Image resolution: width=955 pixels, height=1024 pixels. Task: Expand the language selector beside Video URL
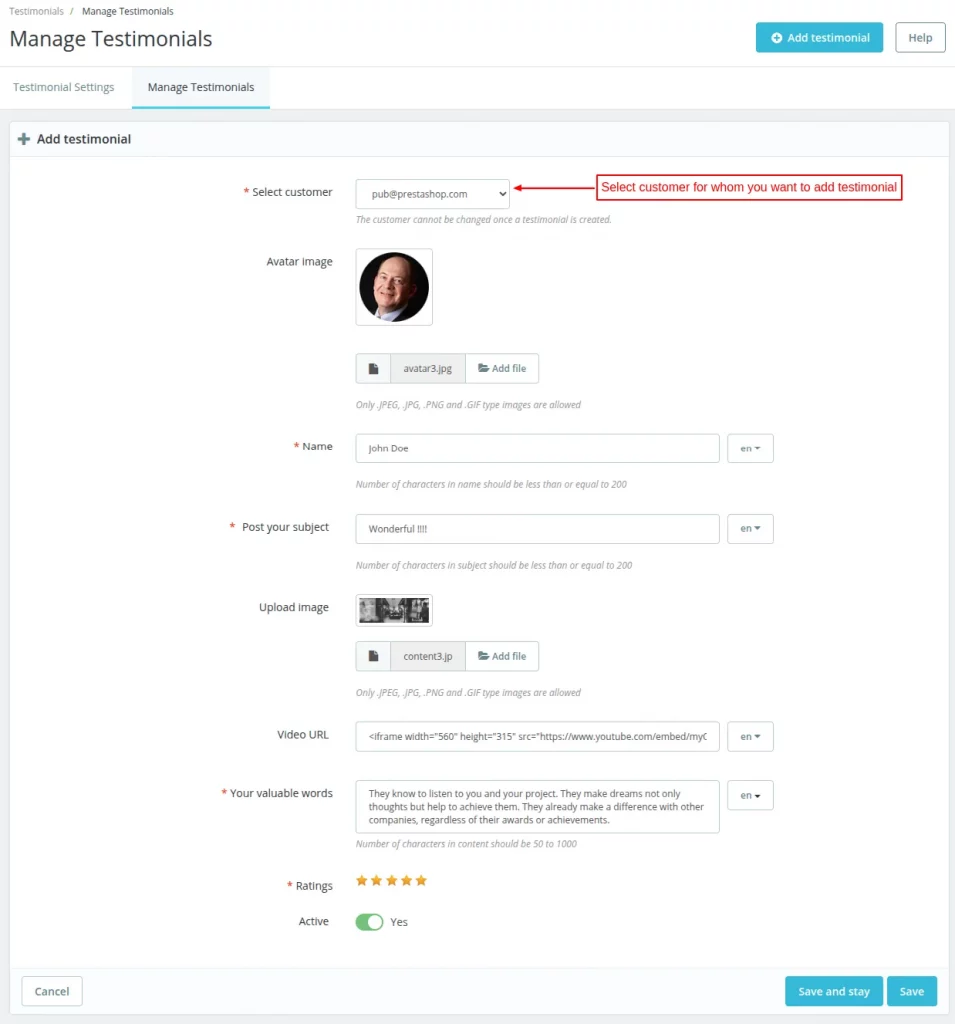coord(750,737)
